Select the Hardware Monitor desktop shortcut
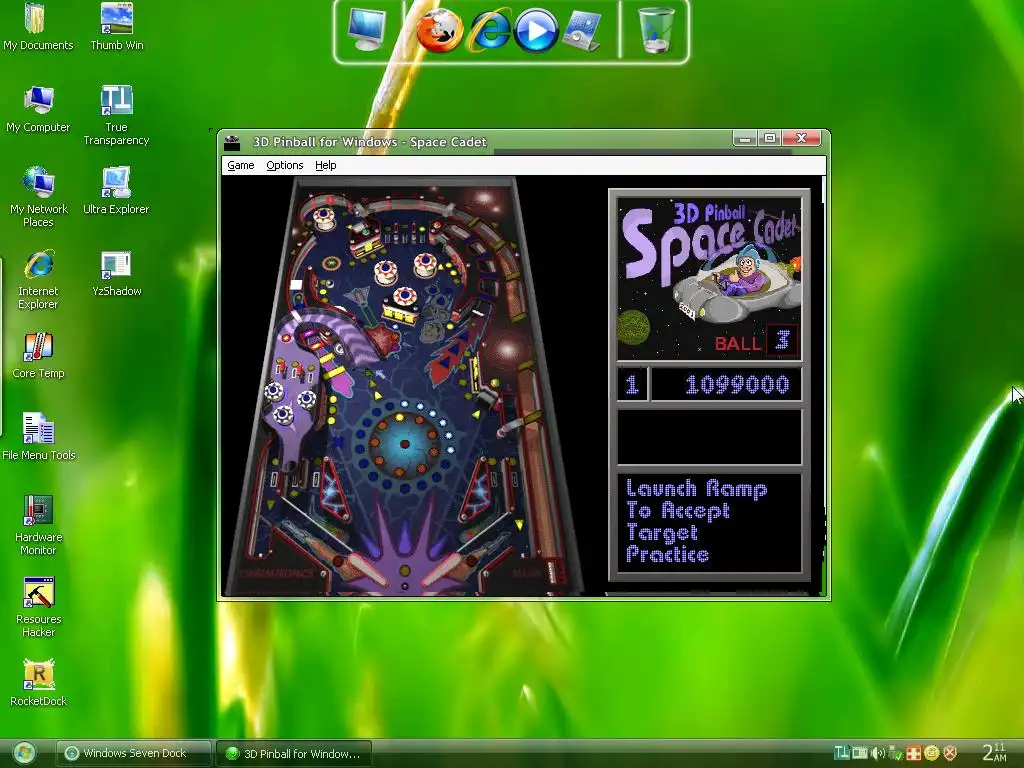Image resolution: width=1024 pixels, height=768 pixels. pos(38,525)
